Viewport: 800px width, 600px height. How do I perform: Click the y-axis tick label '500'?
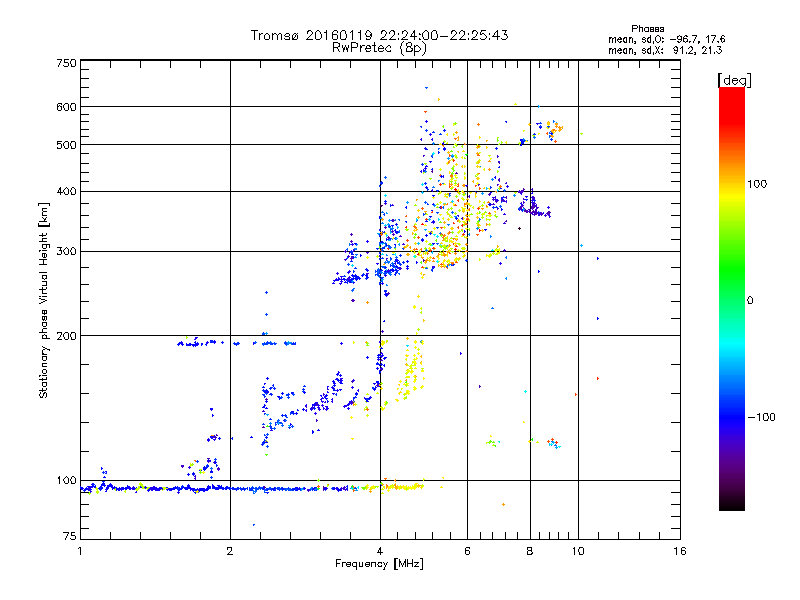[x=67, y=145]
